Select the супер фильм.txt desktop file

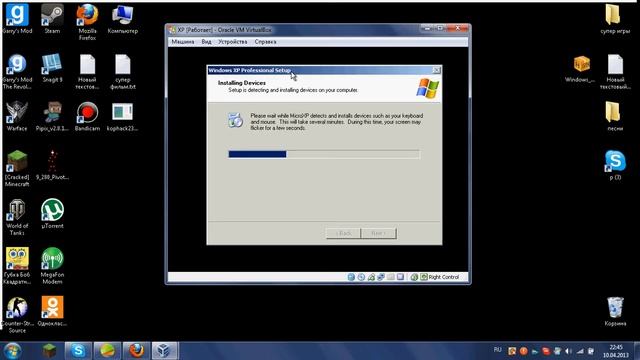coord(122,71)
